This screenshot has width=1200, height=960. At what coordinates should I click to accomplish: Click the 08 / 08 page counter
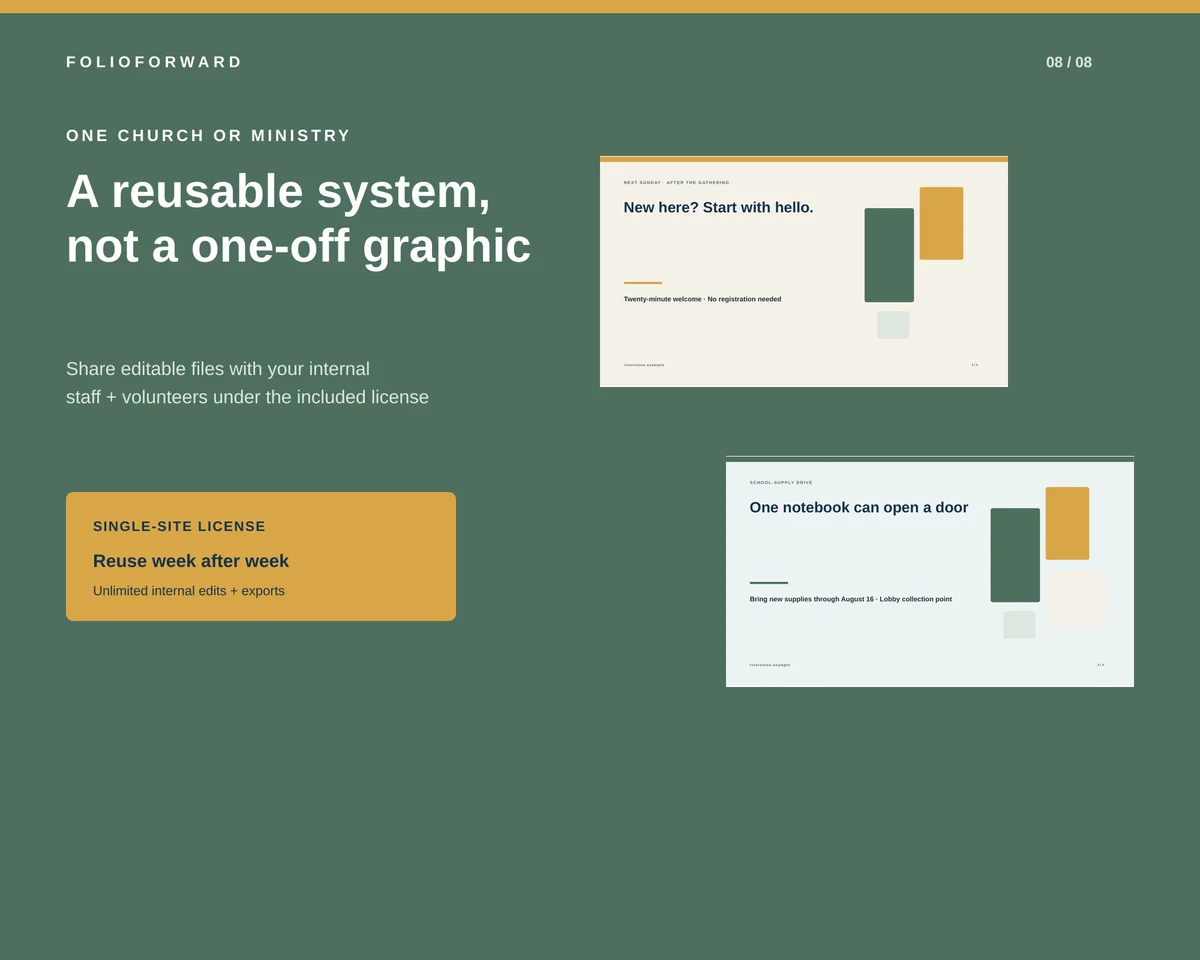pos(1069,62)
